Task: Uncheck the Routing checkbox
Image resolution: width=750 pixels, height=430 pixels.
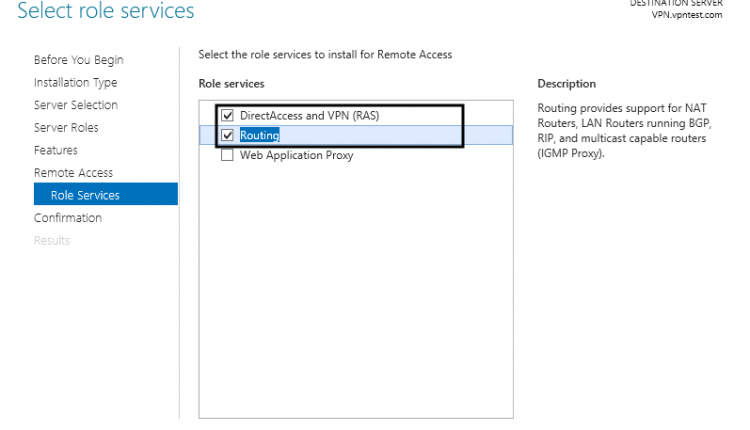Action: point(227,135)
